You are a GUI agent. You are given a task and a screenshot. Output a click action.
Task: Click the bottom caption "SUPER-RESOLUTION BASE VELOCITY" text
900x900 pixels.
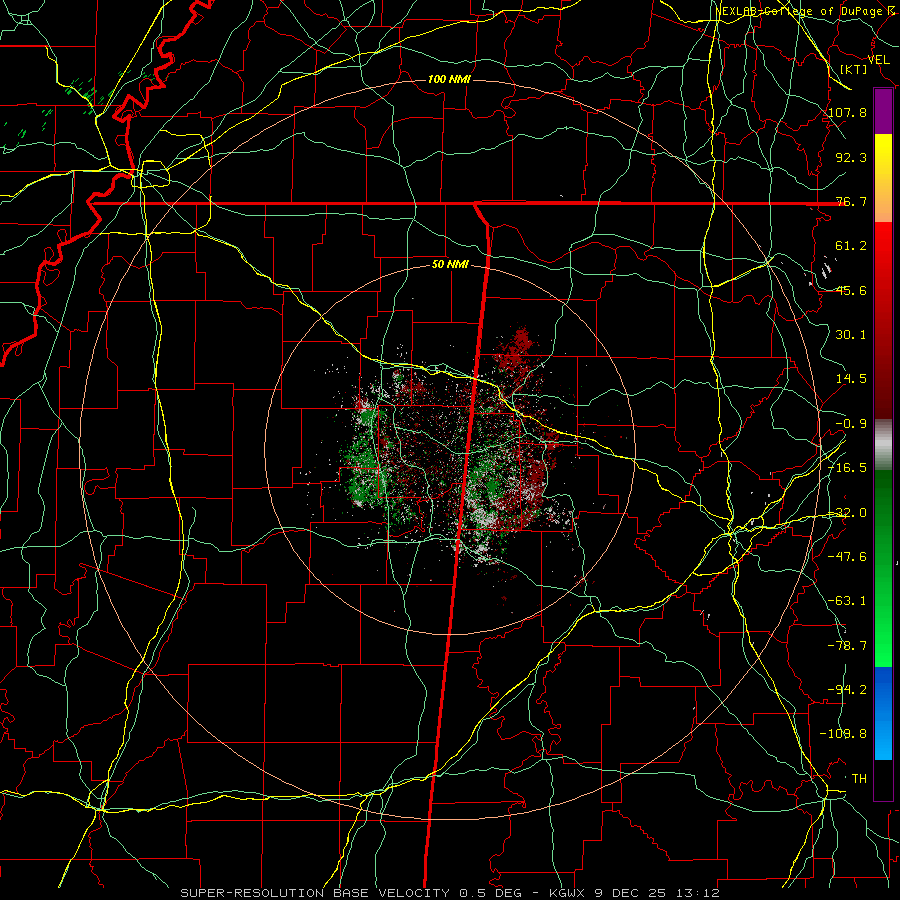pos(315,893)
